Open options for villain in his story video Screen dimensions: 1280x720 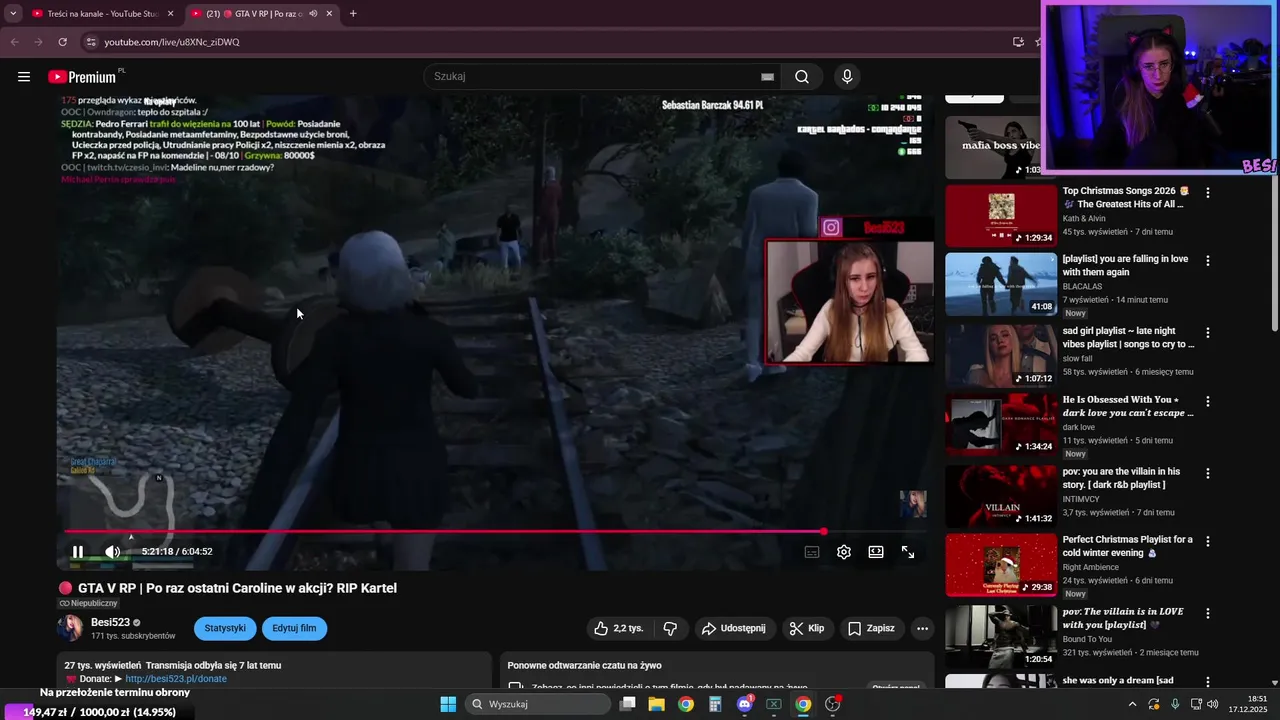pyautogui.click(x=1208, y=473)
